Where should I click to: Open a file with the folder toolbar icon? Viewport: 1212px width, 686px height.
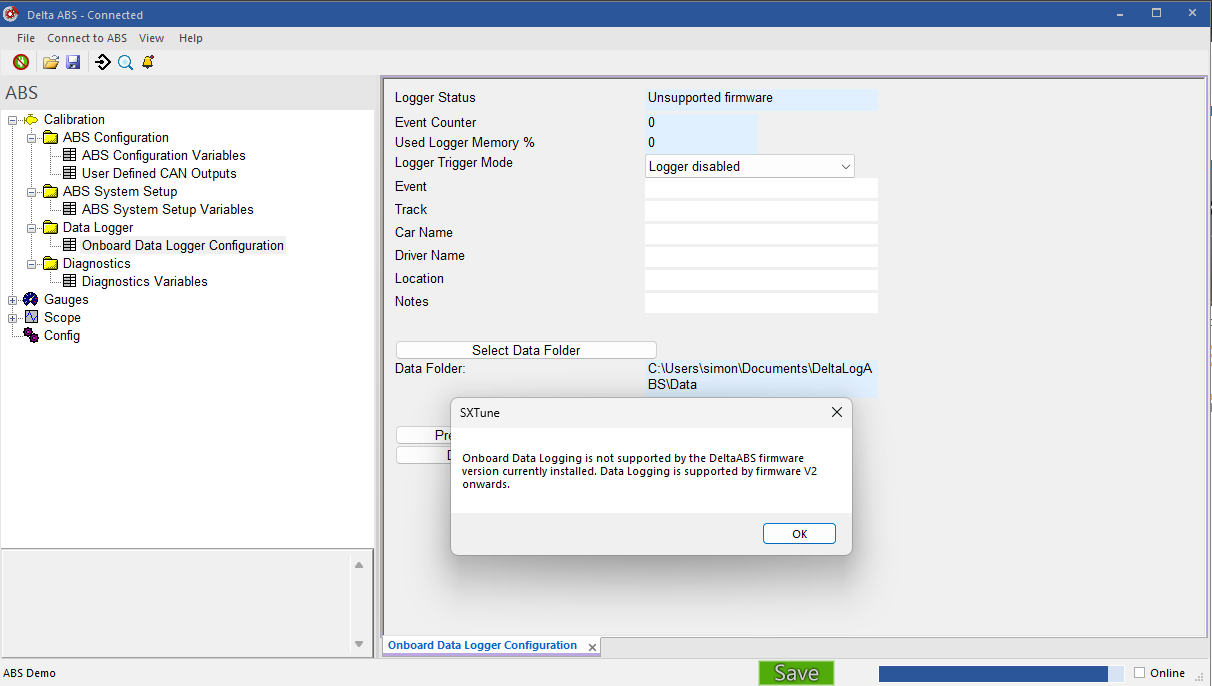pos(51,62)
